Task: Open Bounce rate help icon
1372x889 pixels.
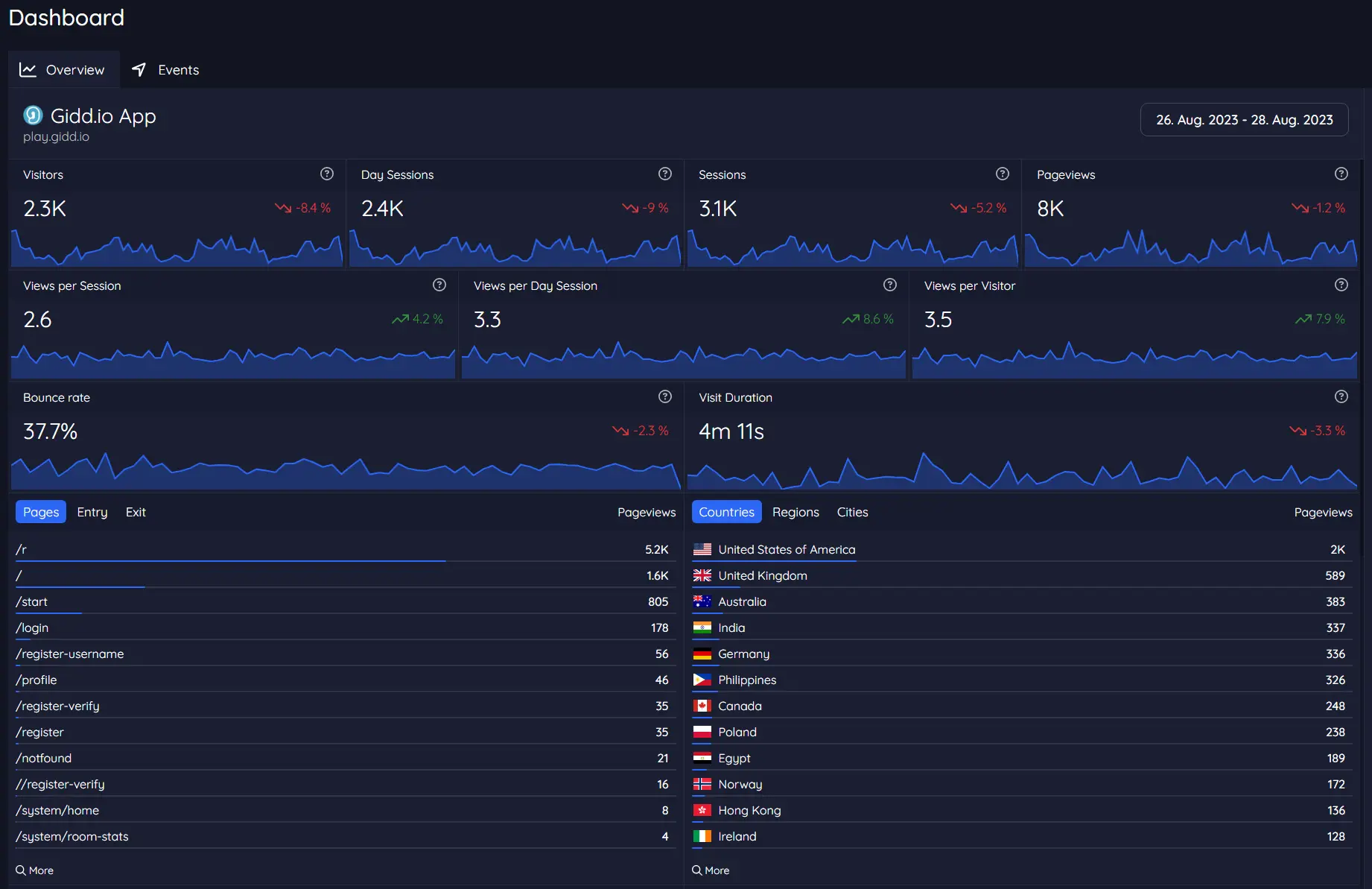Action: 664,396
